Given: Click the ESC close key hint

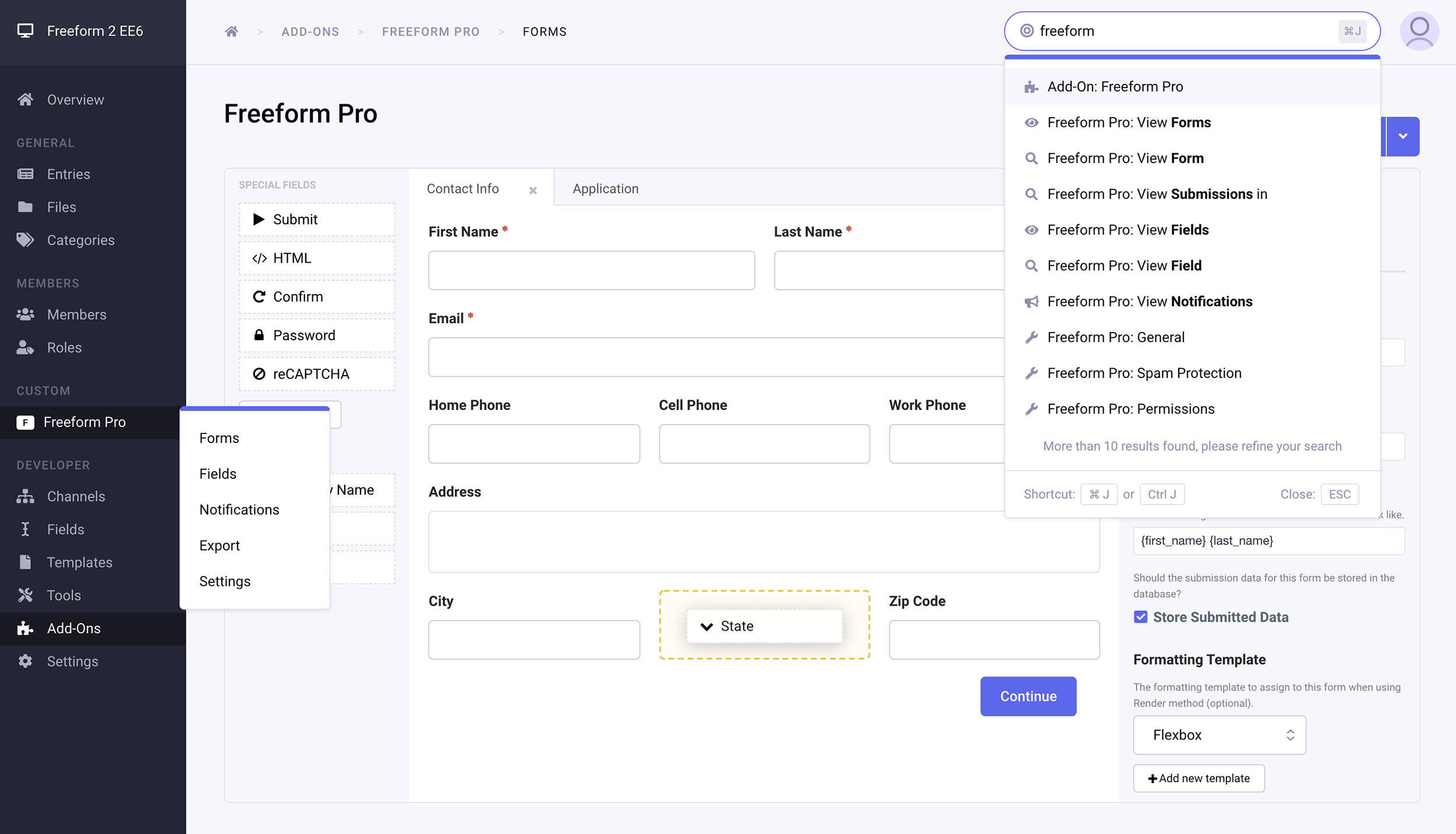Looking at the screenshot, I should (x=1340, y=494).
